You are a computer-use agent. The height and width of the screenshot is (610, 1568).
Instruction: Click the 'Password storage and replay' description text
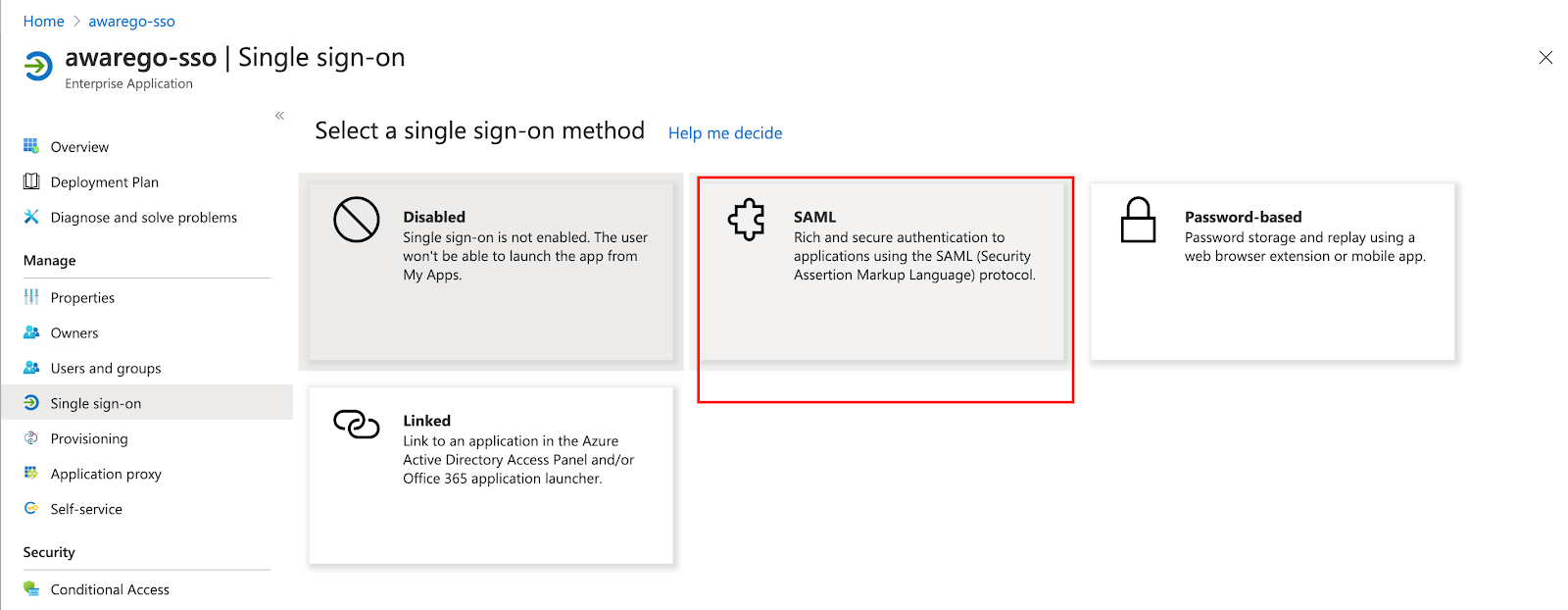click(x=1304, y=246)
